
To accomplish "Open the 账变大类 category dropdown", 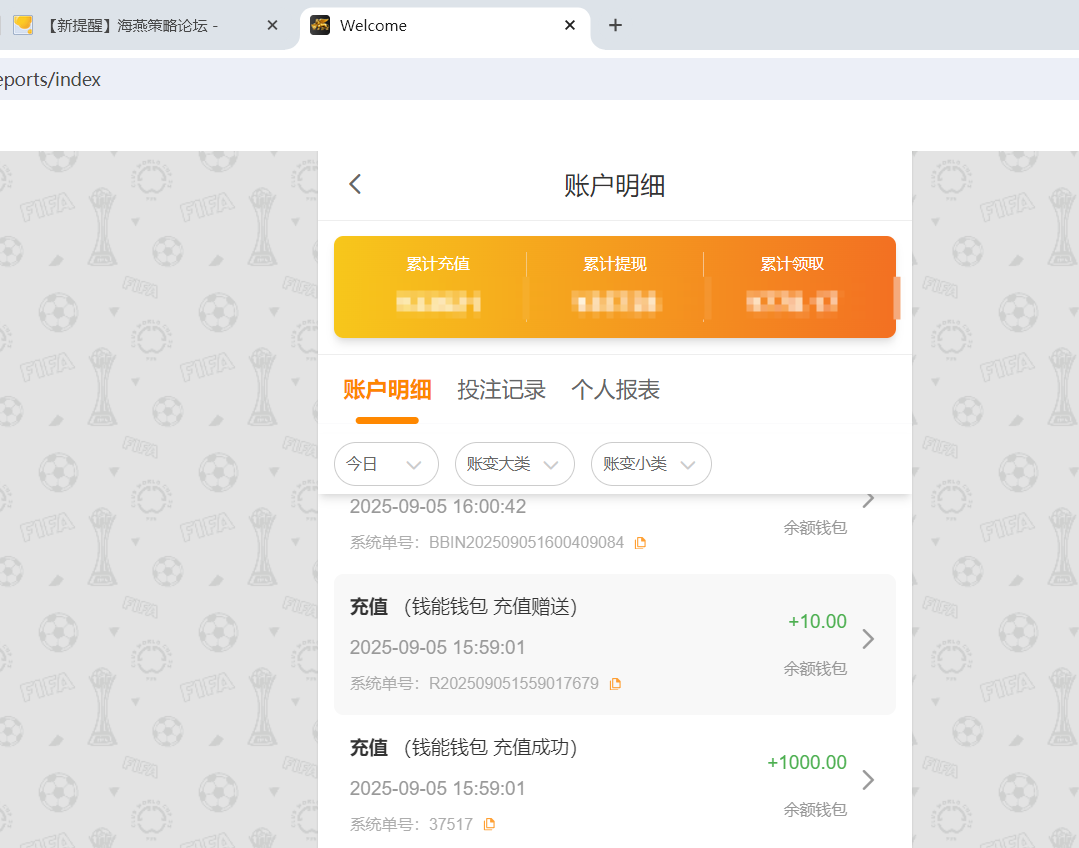I will 514,463.
